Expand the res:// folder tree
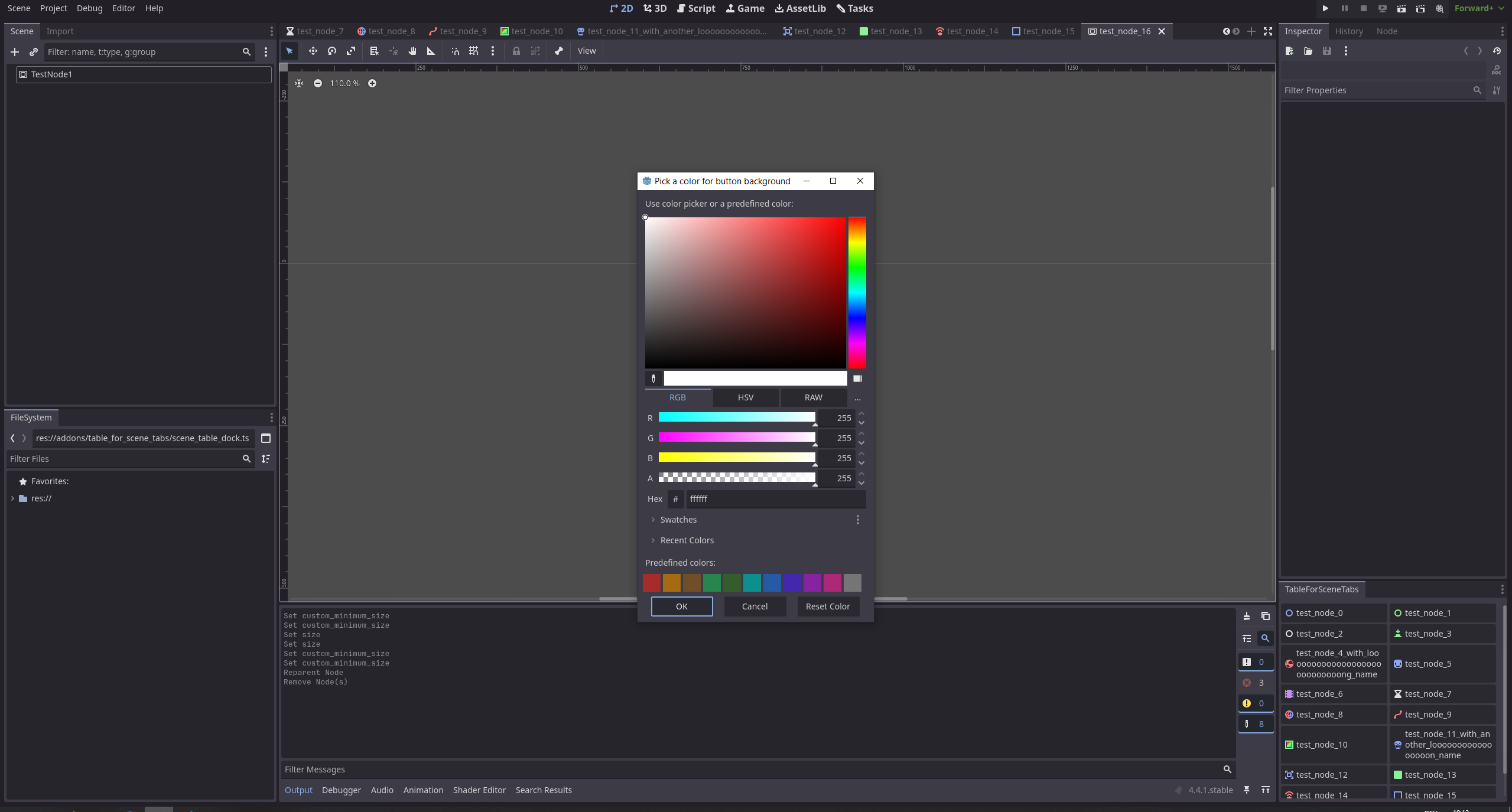 (x=12, y=498)
